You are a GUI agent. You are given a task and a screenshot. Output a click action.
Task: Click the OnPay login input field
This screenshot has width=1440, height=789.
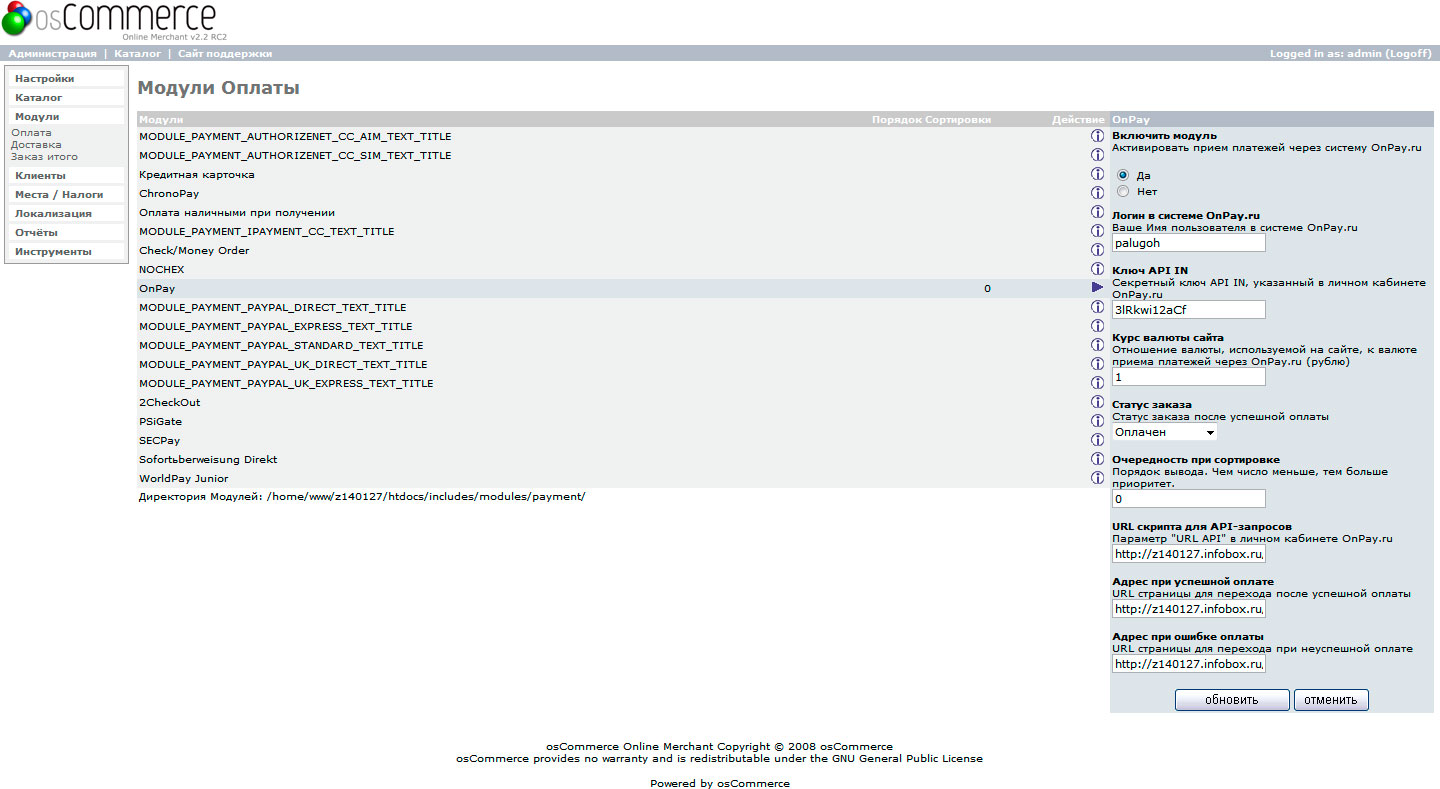pyautogui.click(x=1188, y=243)
